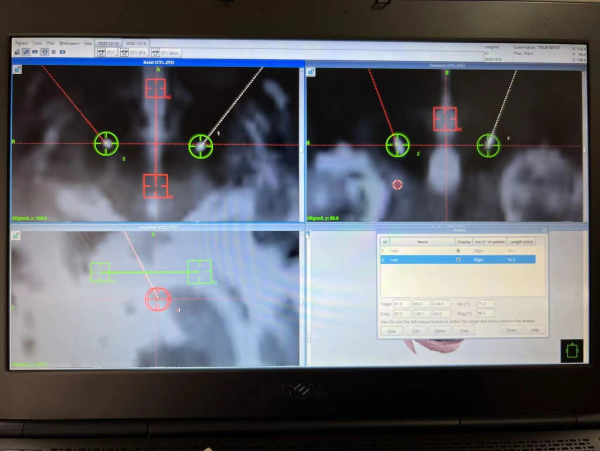This screenshot has height=451, width=600.
Task: Select the left green target circle in Axial view
Action: [x=106, y=144]
